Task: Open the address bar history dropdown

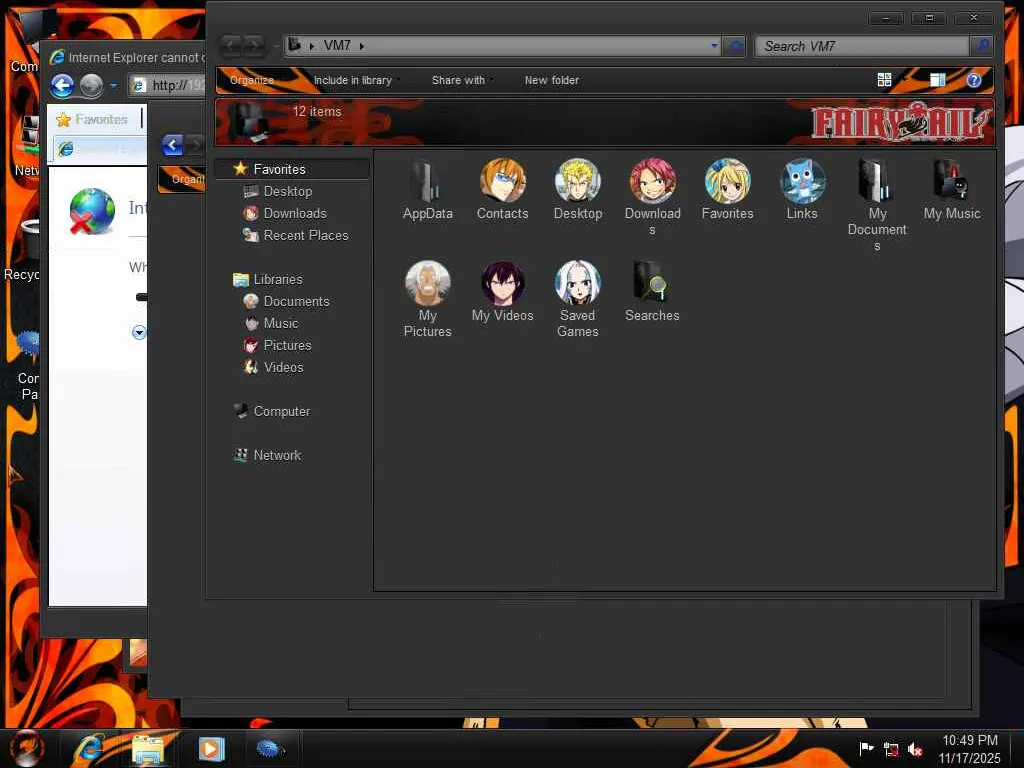Action: (x=714, y=46)
